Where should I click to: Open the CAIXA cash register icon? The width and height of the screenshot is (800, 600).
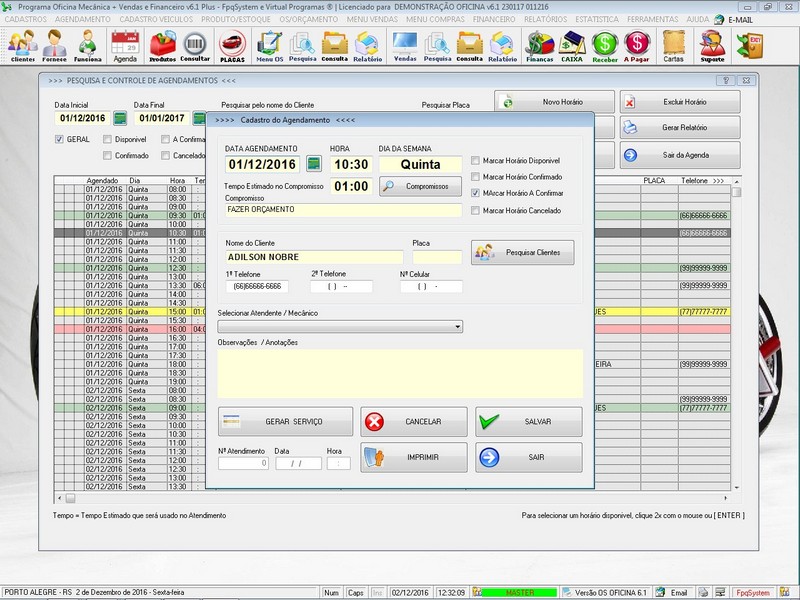[x=572, y=45]
